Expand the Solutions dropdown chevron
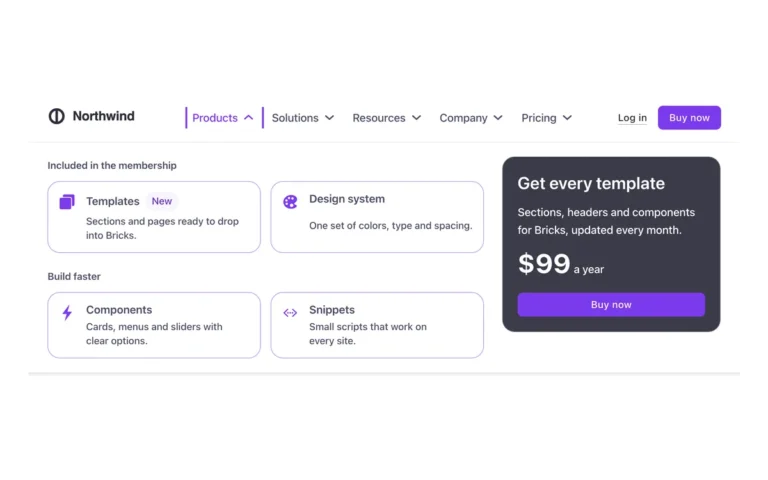The image size is (768, 480). coord(330,118)
